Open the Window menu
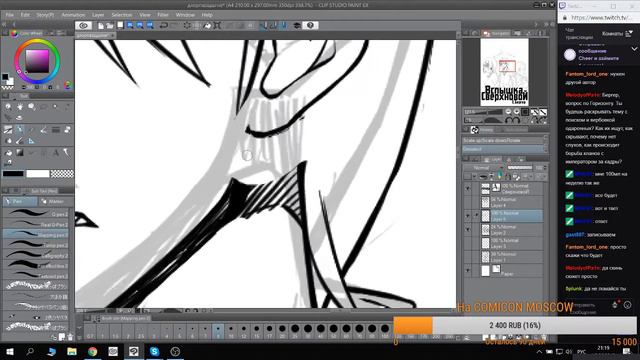 click(185, 15)
